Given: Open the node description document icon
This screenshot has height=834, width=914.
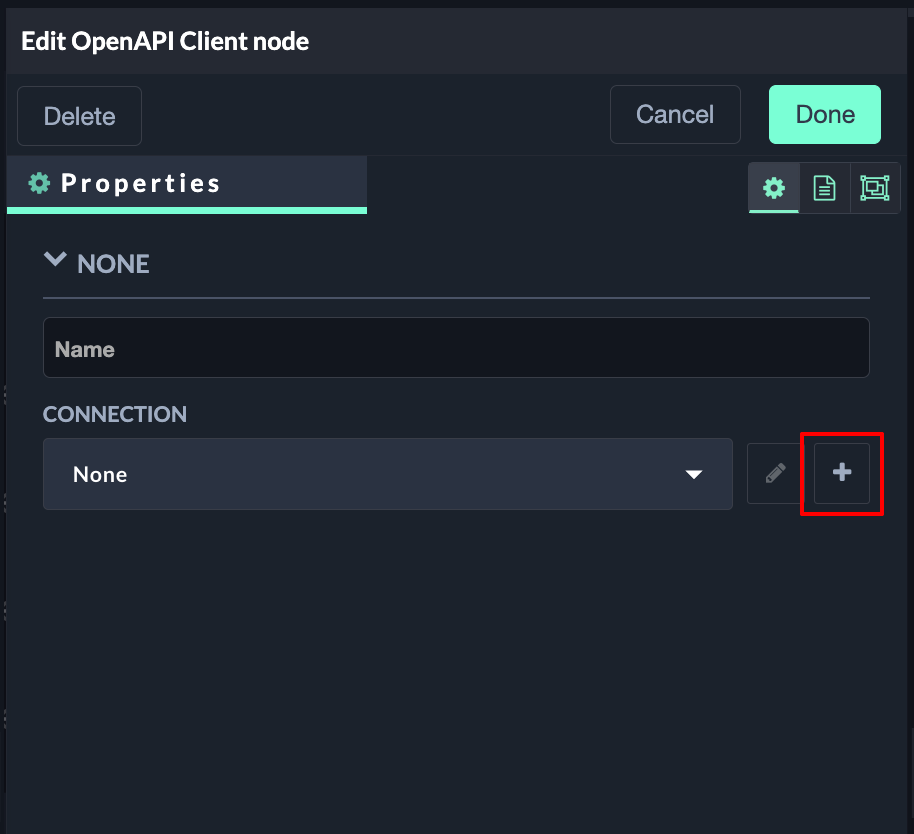Looking at the screenshot, I should 824,188.
